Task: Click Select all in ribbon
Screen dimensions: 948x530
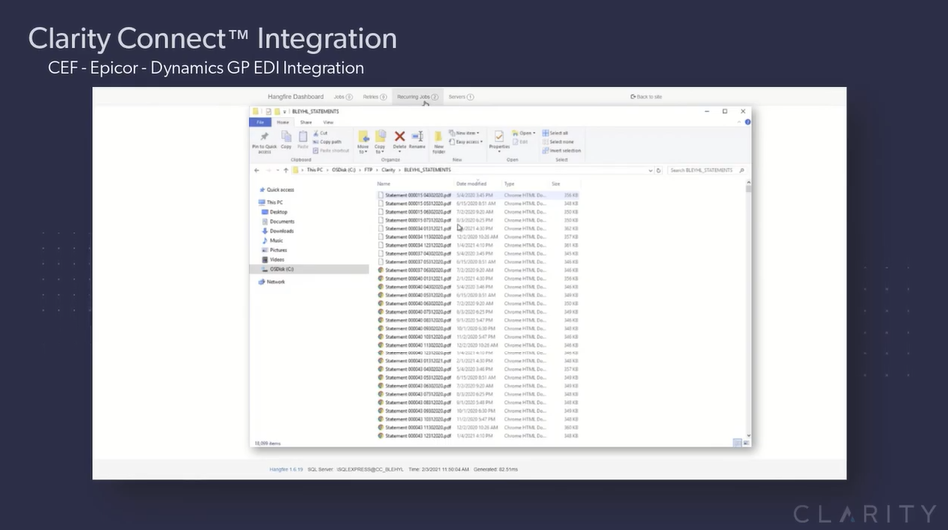Action: (x=556, y=133)
